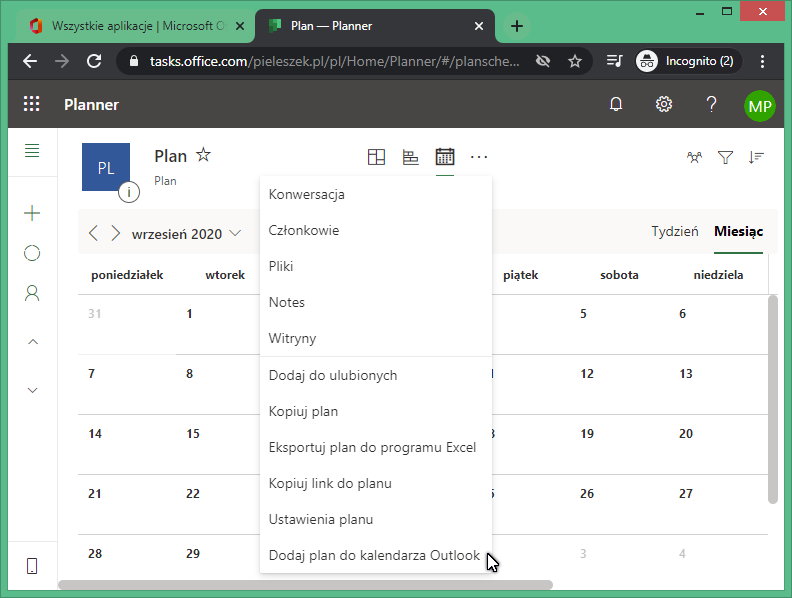Select calendar day 21
Image resolution: width=792 pixels, height=598 pixels.
point(94,494)
